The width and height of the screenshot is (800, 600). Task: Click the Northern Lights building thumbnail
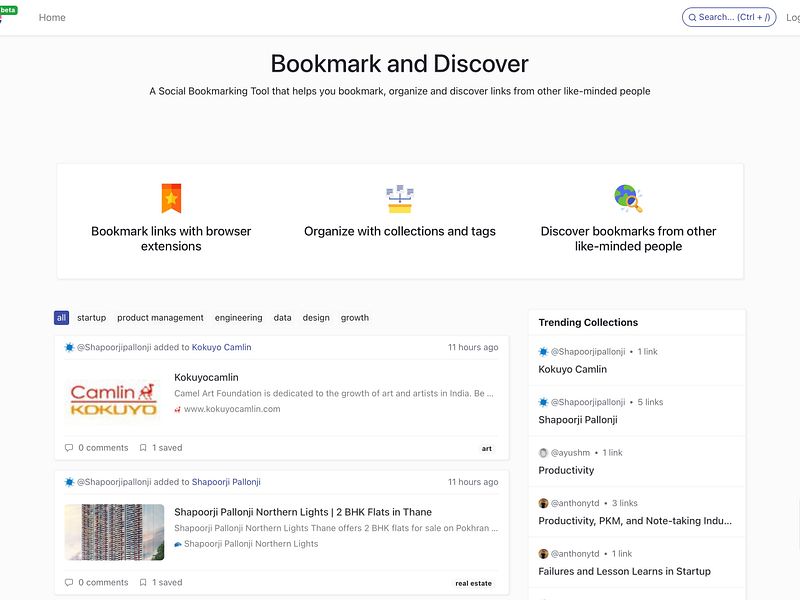point(114,532)
